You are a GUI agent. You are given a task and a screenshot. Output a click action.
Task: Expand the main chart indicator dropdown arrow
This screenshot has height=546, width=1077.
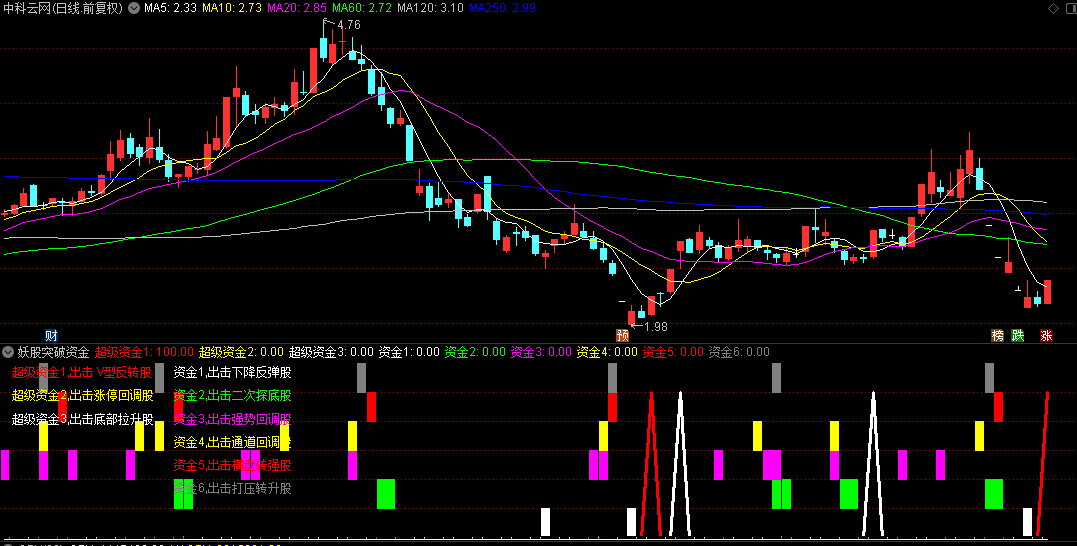[x=133, y=8]
